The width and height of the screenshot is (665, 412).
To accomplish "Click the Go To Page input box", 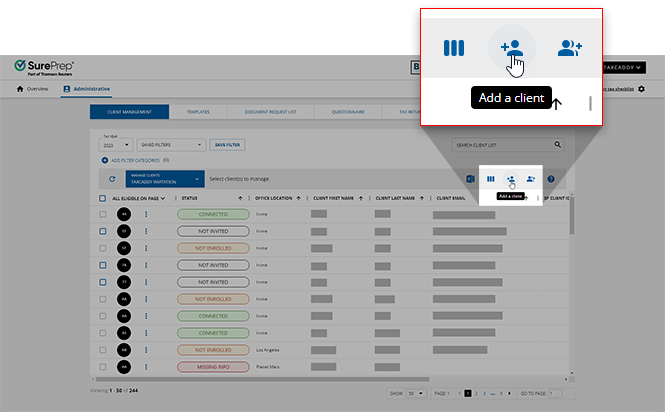I will click(x=555, y=393).
